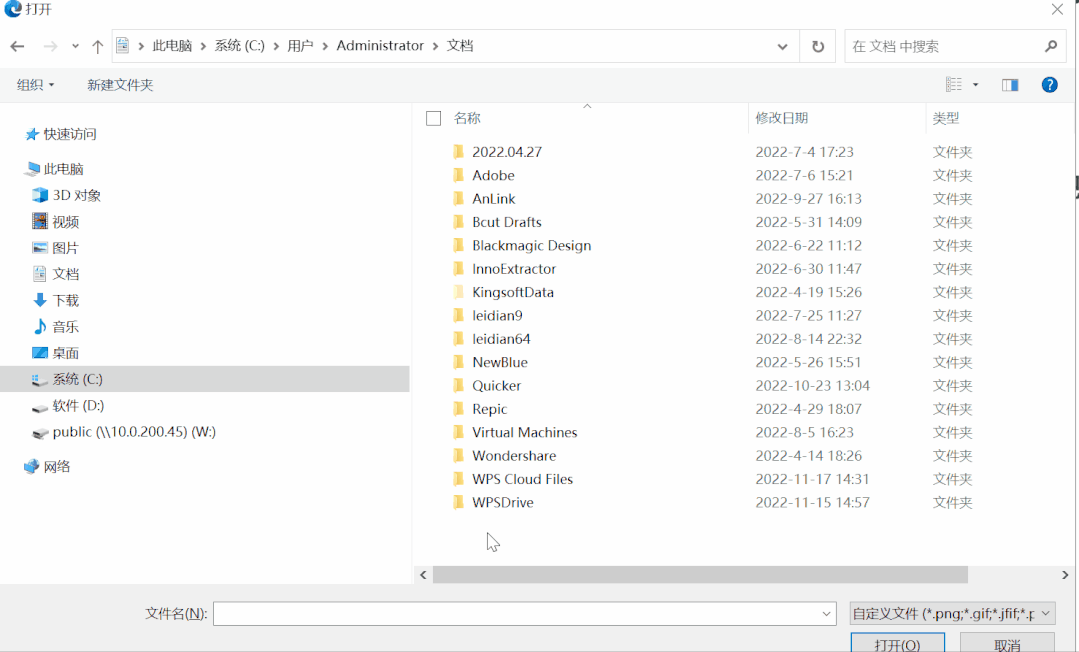Select the Blackmagic Design folder icon
The image size is (1079, 652).
point(459,245)
